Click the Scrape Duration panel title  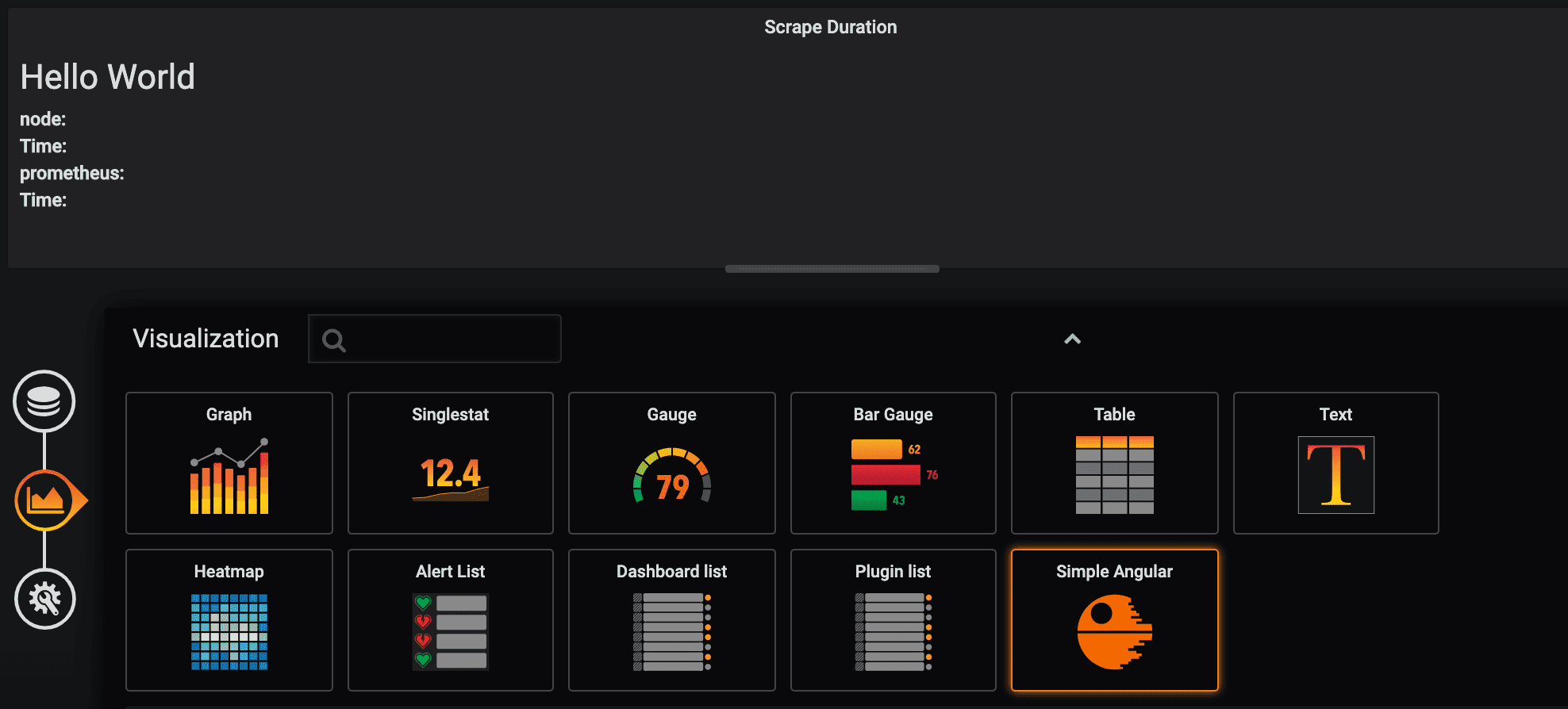[x=830, y=27]
